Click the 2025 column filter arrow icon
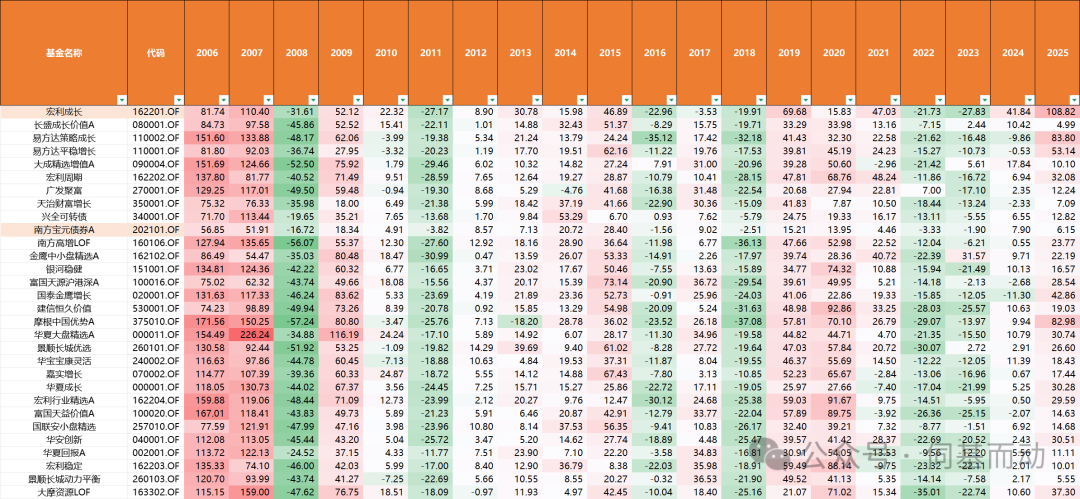This screenshot has height=499, width=1080. point(1073,98)
